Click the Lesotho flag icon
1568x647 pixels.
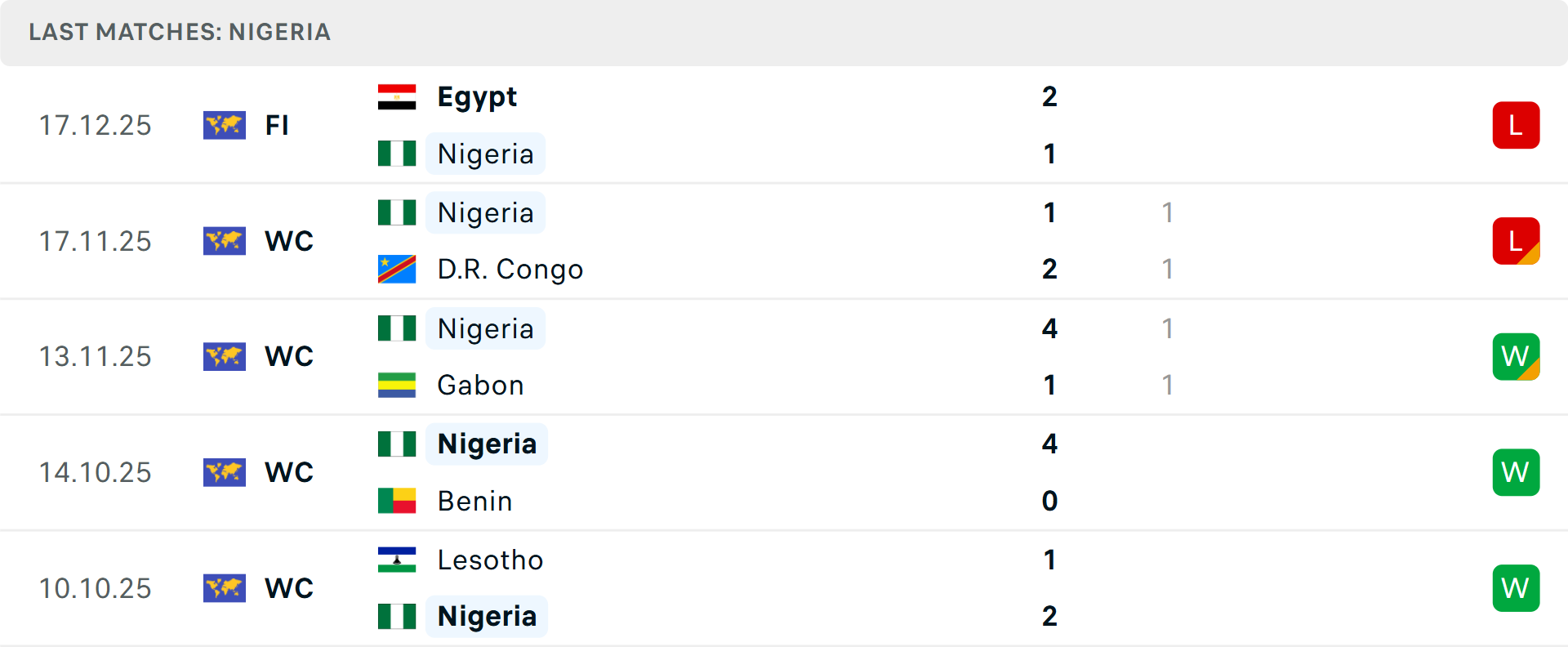tap(397, 560)
